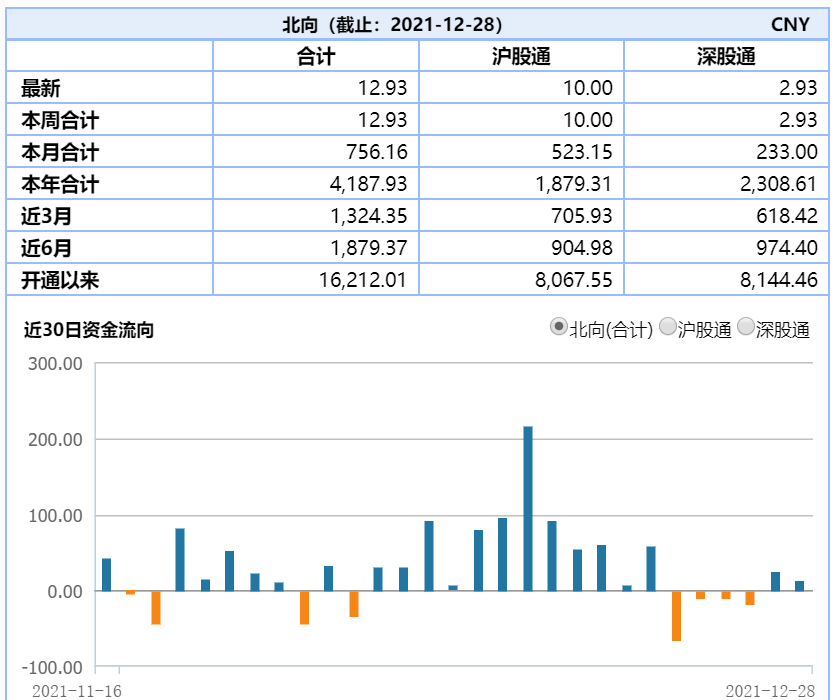835x700 pixels.
Task: Click the largest orange negative bar in the chart
Action: coord(676,616)
